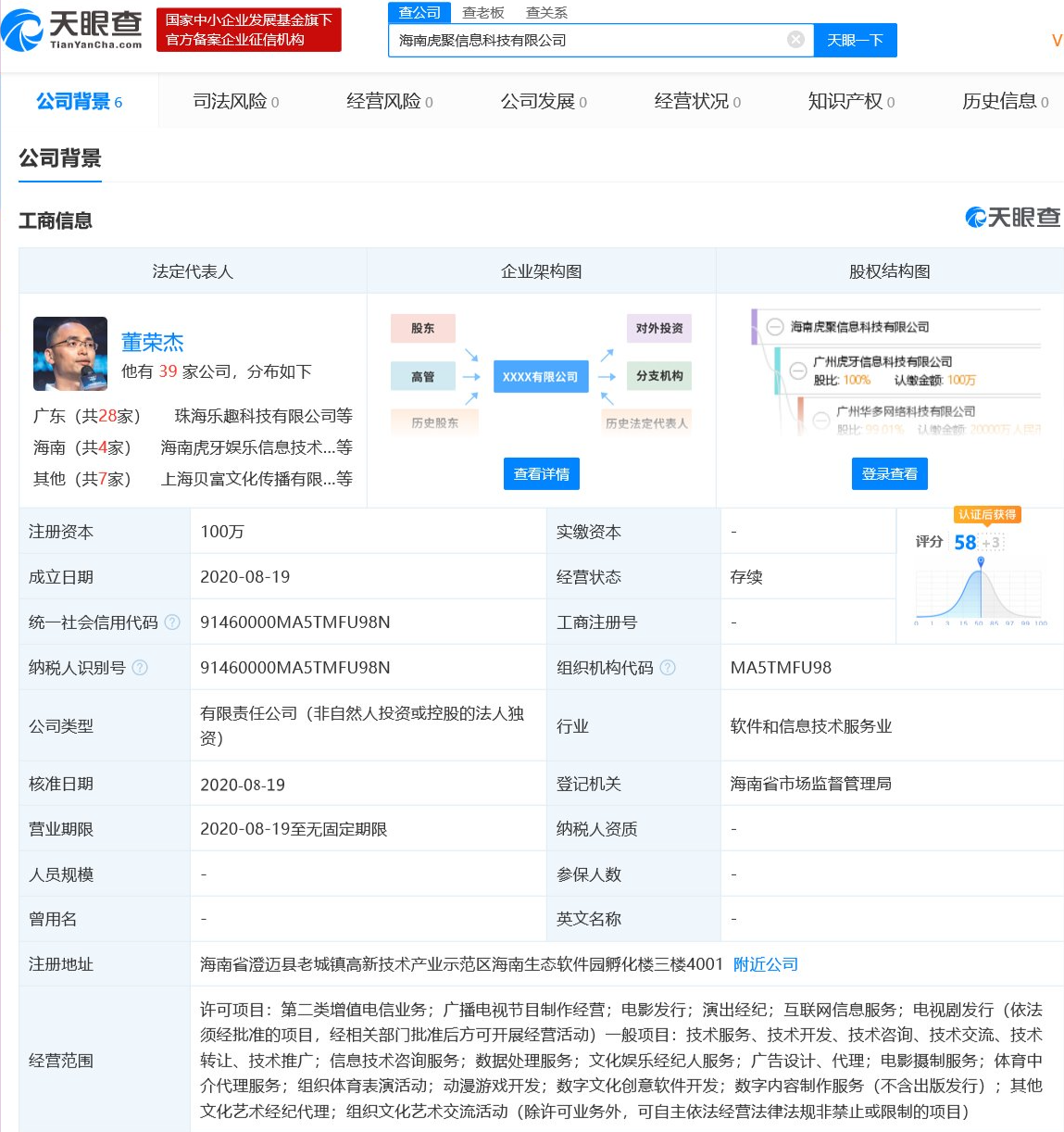The height and width of the screenshot is (1132, 1064).
Task: Open help icon beside 组织机构代码
Action: pyautogui.click(x=669, y=667)
